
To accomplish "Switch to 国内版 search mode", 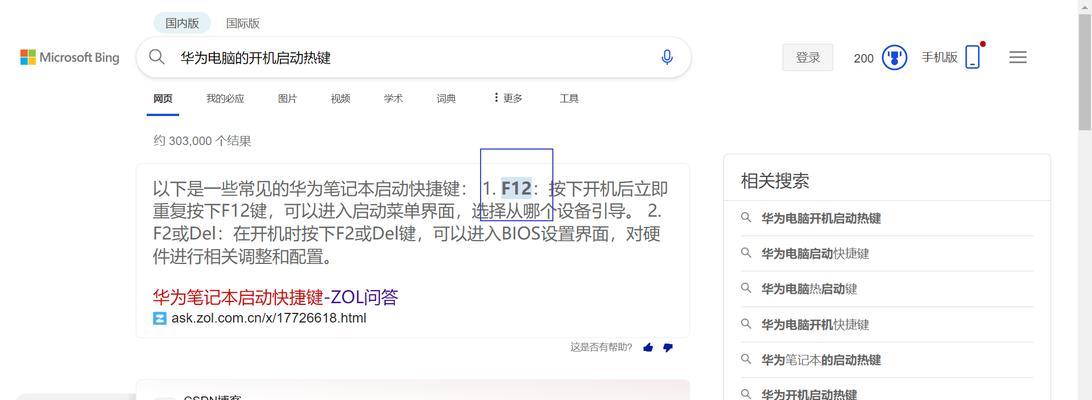I will click(182, 23).
